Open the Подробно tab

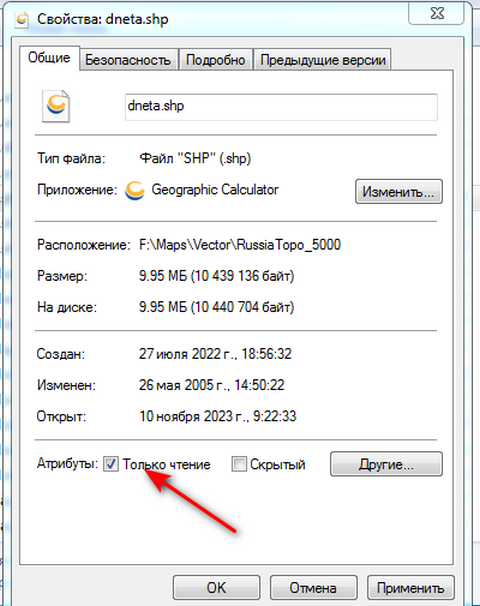pos(215,60)
